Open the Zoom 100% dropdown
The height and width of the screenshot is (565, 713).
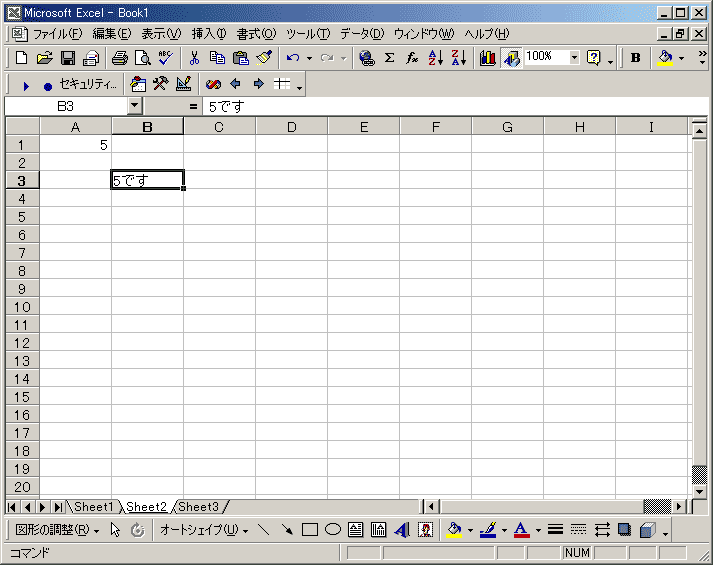coord(574,57)
